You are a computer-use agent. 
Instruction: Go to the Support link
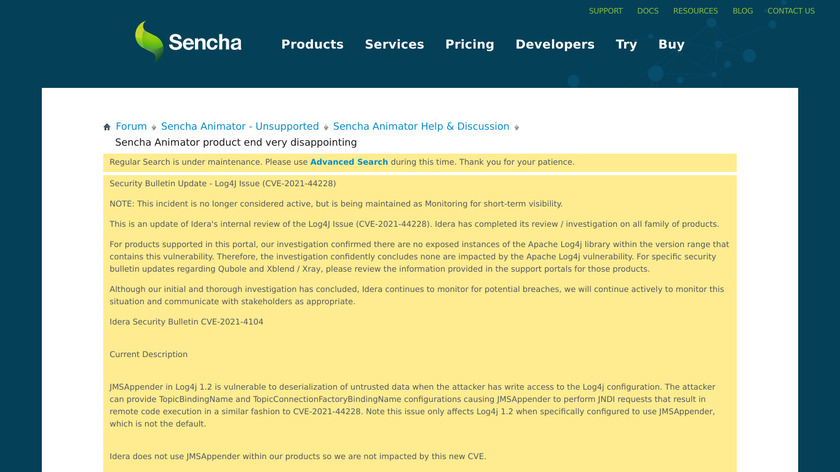[605, 11]
